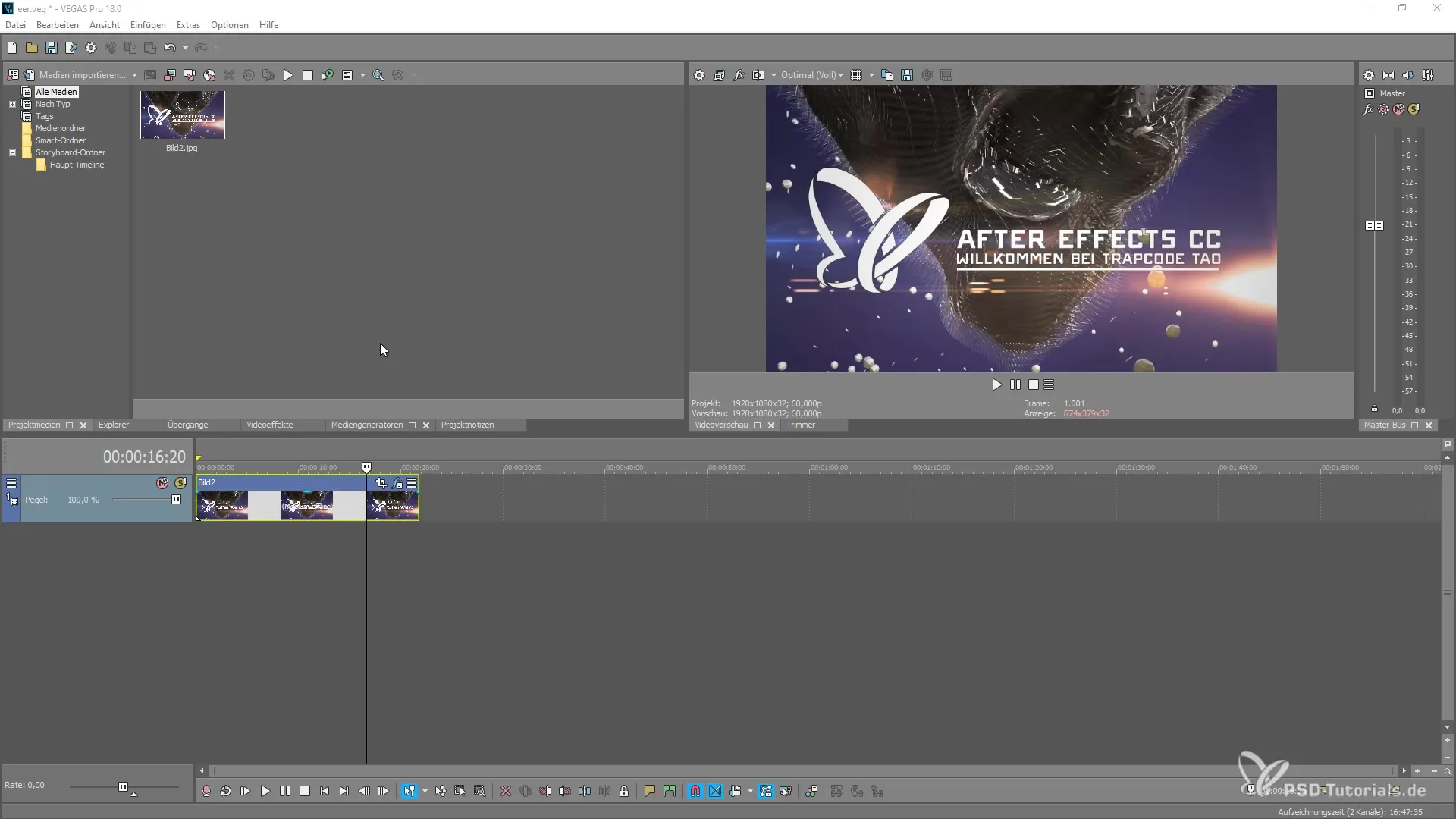The height and width of the screenshot is (819, 1456).
Task: Open project properties gear in main toolbar
Action: click(x=91, y=48)
